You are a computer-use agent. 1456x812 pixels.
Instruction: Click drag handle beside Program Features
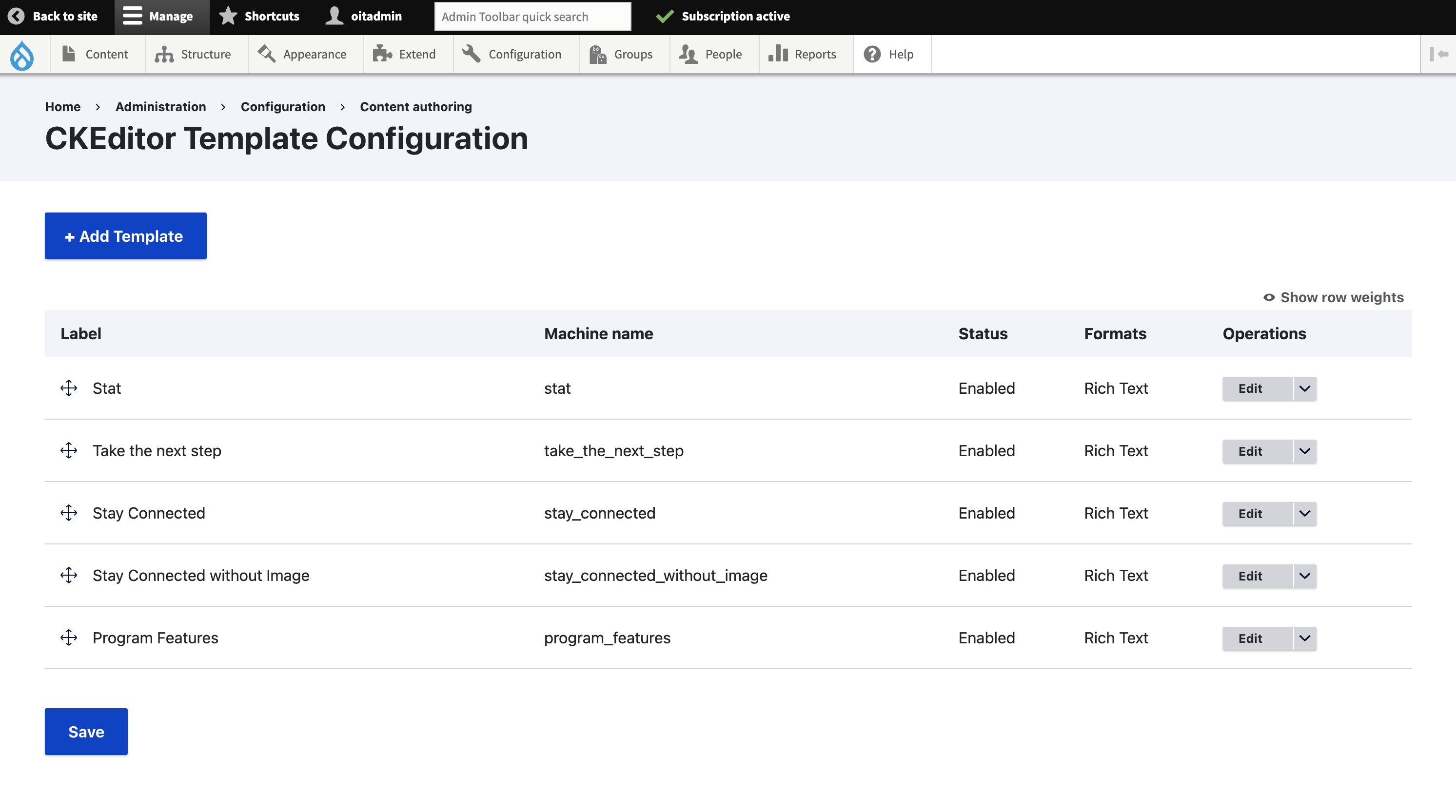click(68, 638)
